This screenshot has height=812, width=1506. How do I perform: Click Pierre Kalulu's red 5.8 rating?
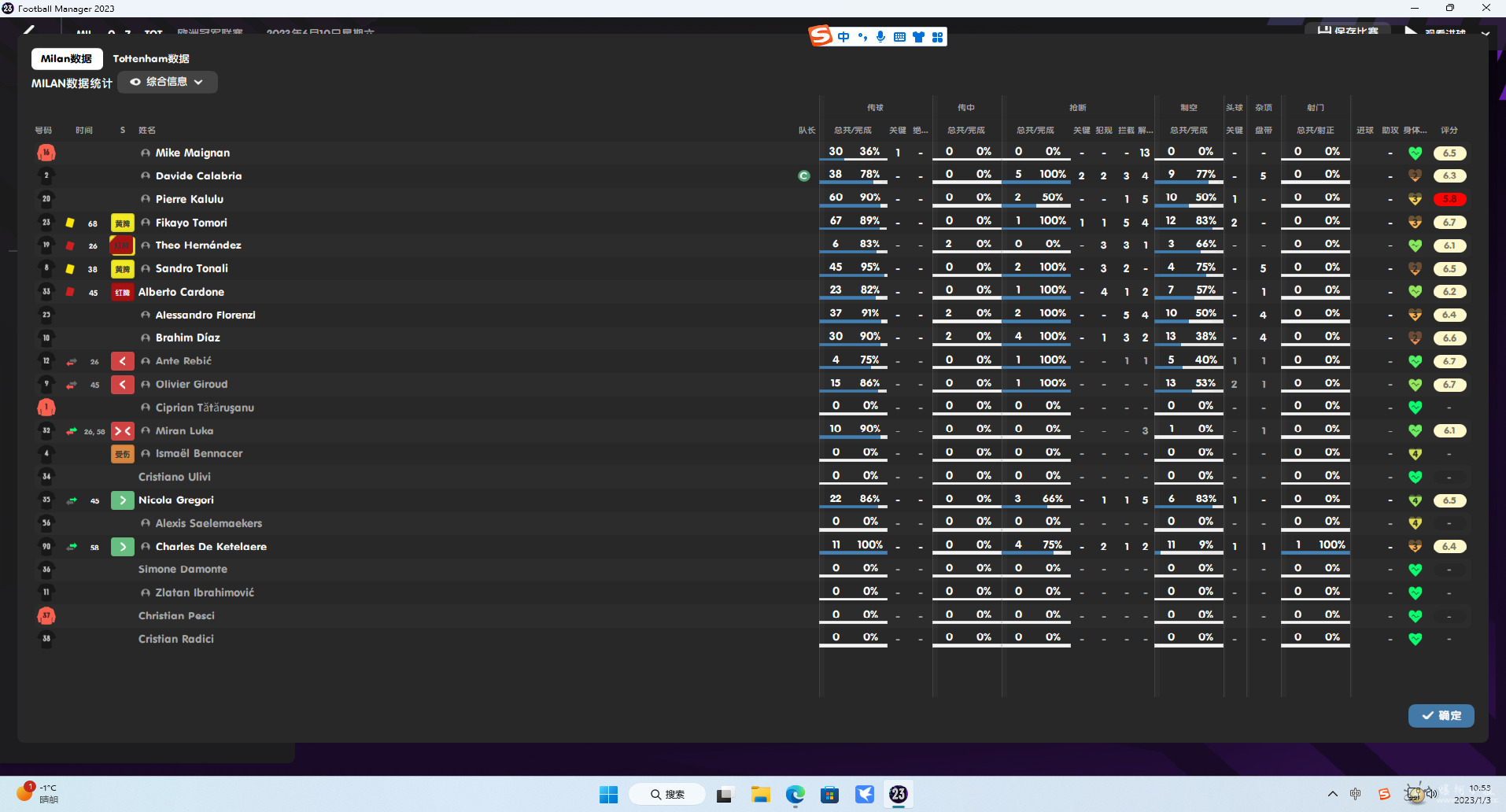click(1449, 199)
